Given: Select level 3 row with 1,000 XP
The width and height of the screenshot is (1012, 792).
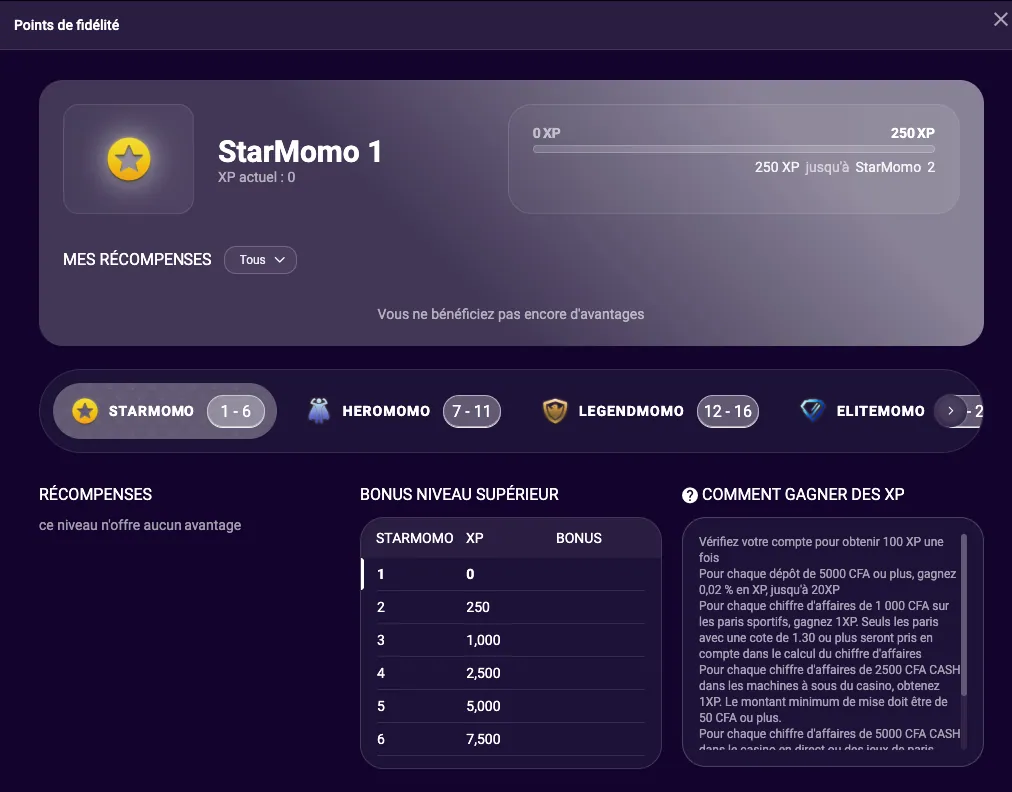Looking at the screenshot, I should coord(511,640).
